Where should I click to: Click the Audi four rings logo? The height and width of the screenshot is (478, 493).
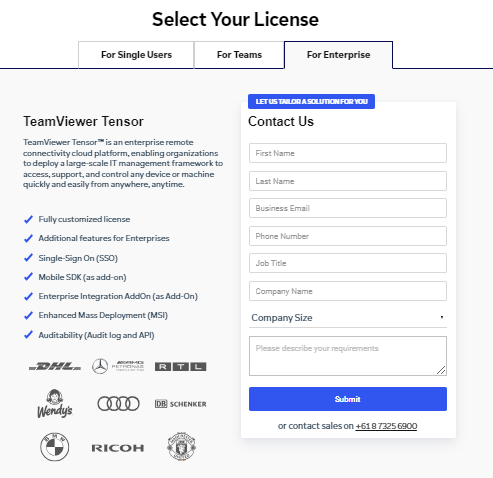[118, 404]
